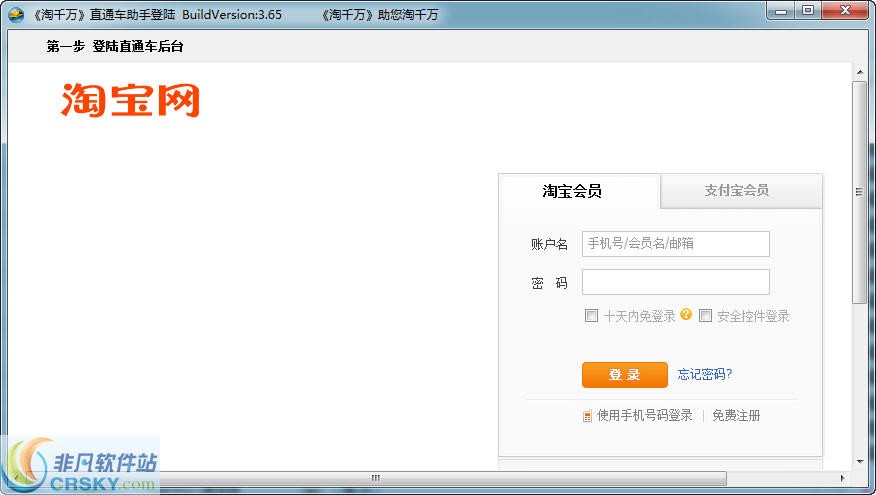The height and width of the screenshot is (495, 876).
Task: Click the orange 登录 button
Action: point(625,374)
